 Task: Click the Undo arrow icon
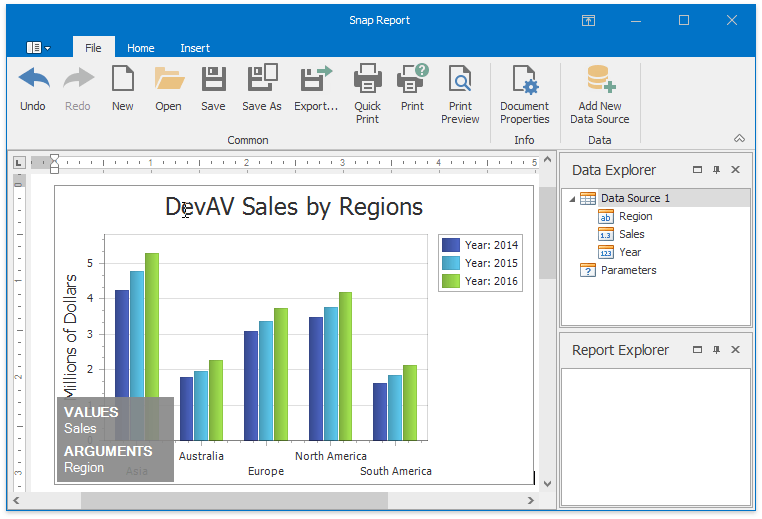33,79
